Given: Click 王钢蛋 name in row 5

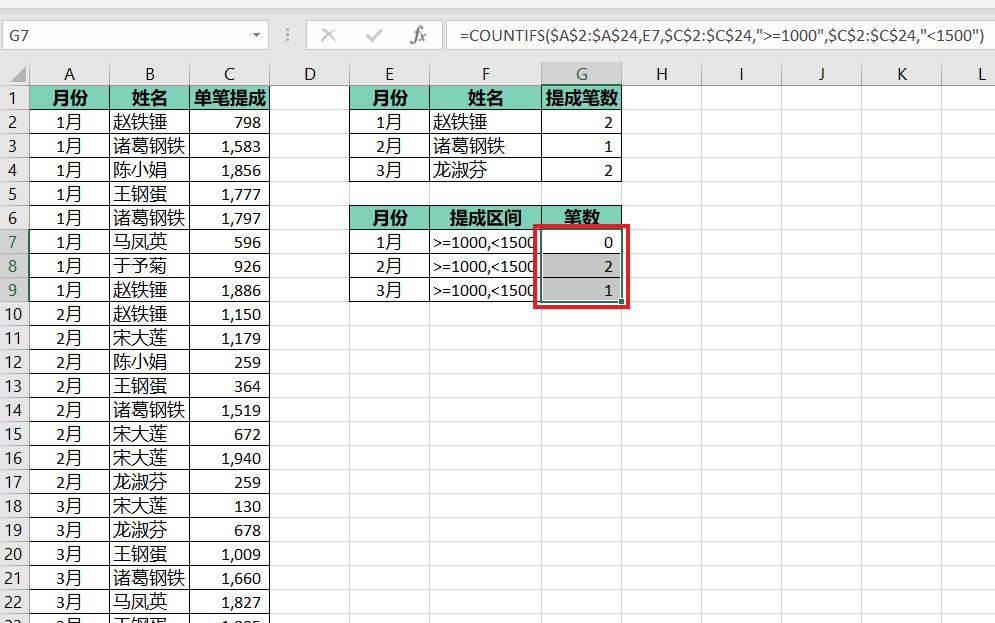Looking at the screenshot, I should pos(150,194).
